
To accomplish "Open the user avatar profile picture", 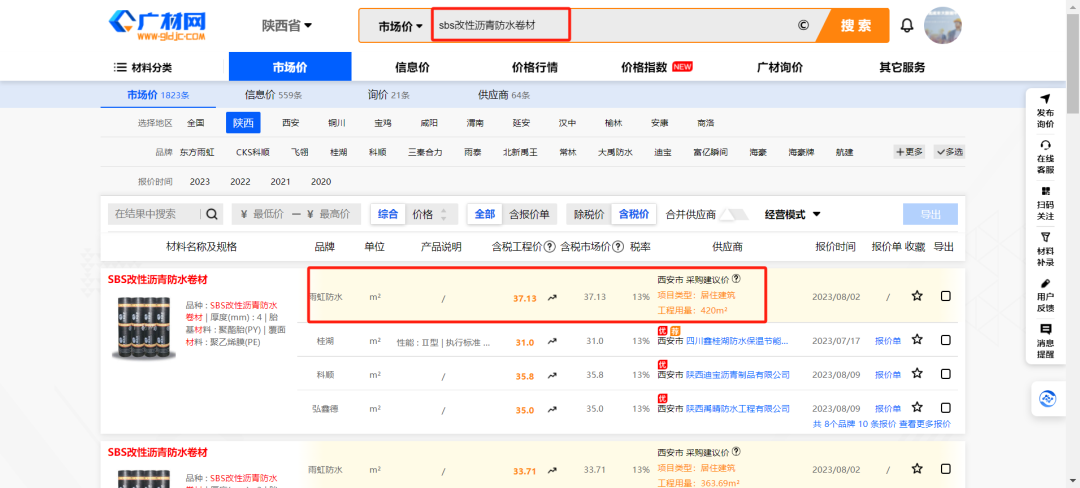I will [942, 26].
